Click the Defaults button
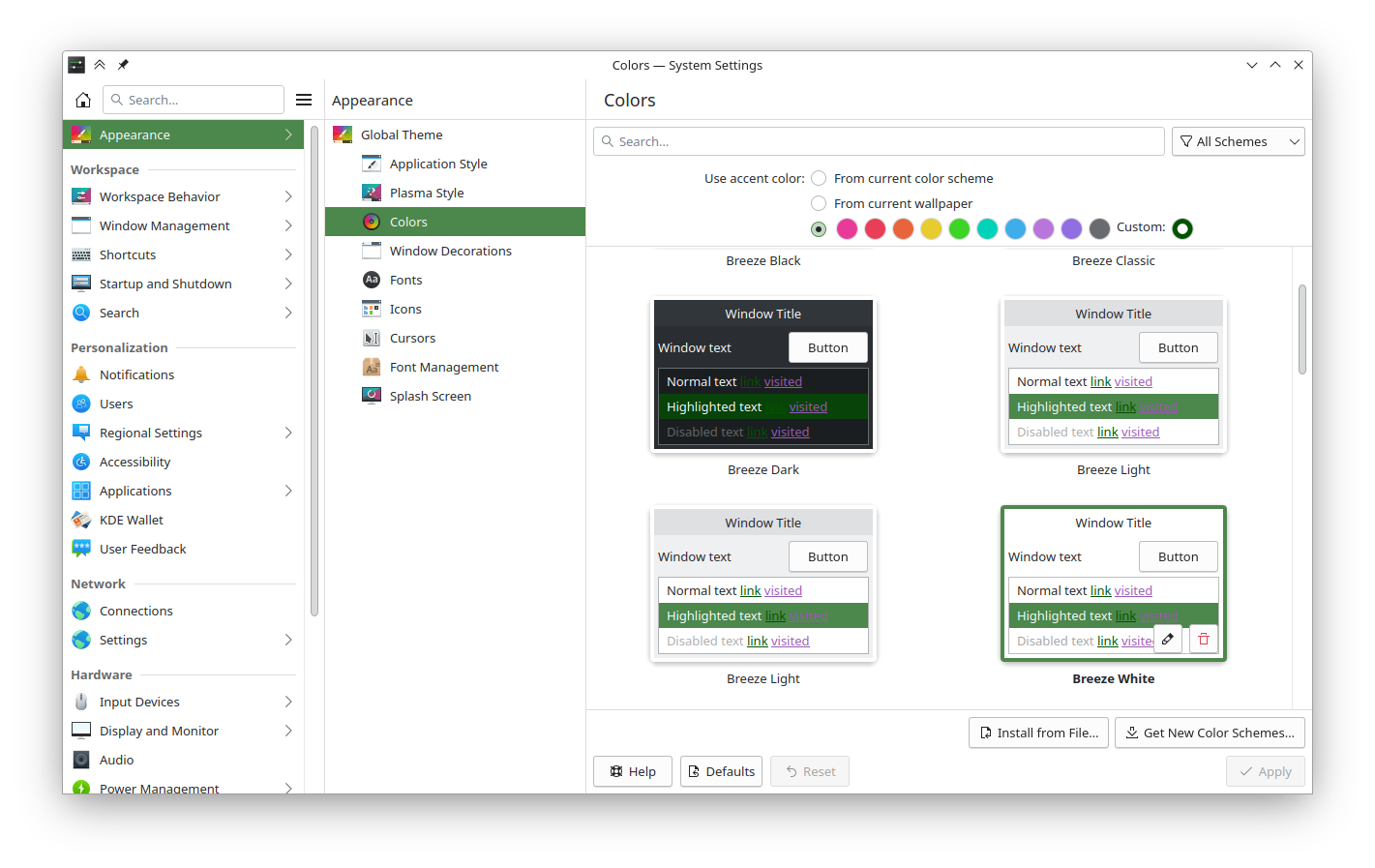1375x868 pixels. [721, 771]
